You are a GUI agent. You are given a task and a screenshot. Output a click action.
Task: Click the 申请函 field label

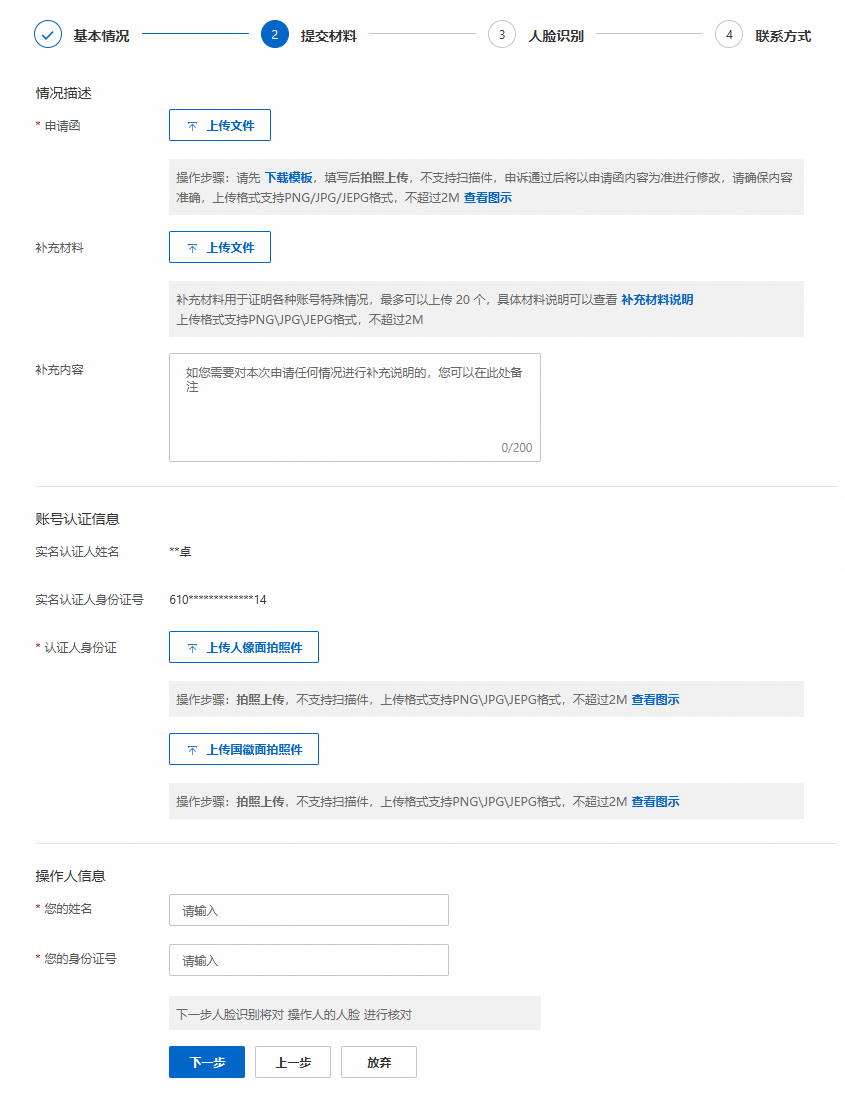(x=62, y=126)
